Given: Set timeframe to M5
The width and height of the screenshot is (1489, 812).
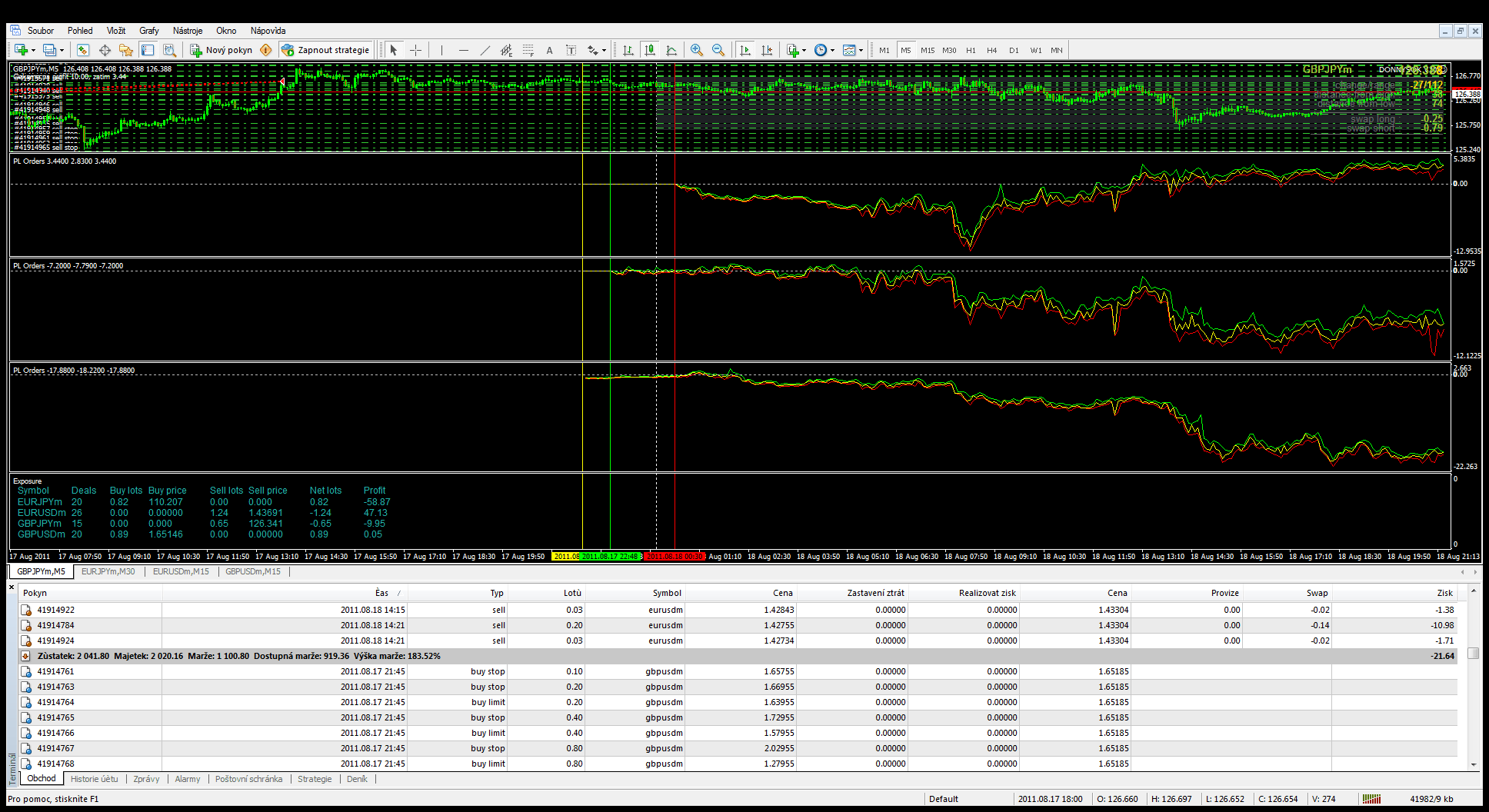Looking at the screenshot, I should pyautogui.click(x=906, y=50).
